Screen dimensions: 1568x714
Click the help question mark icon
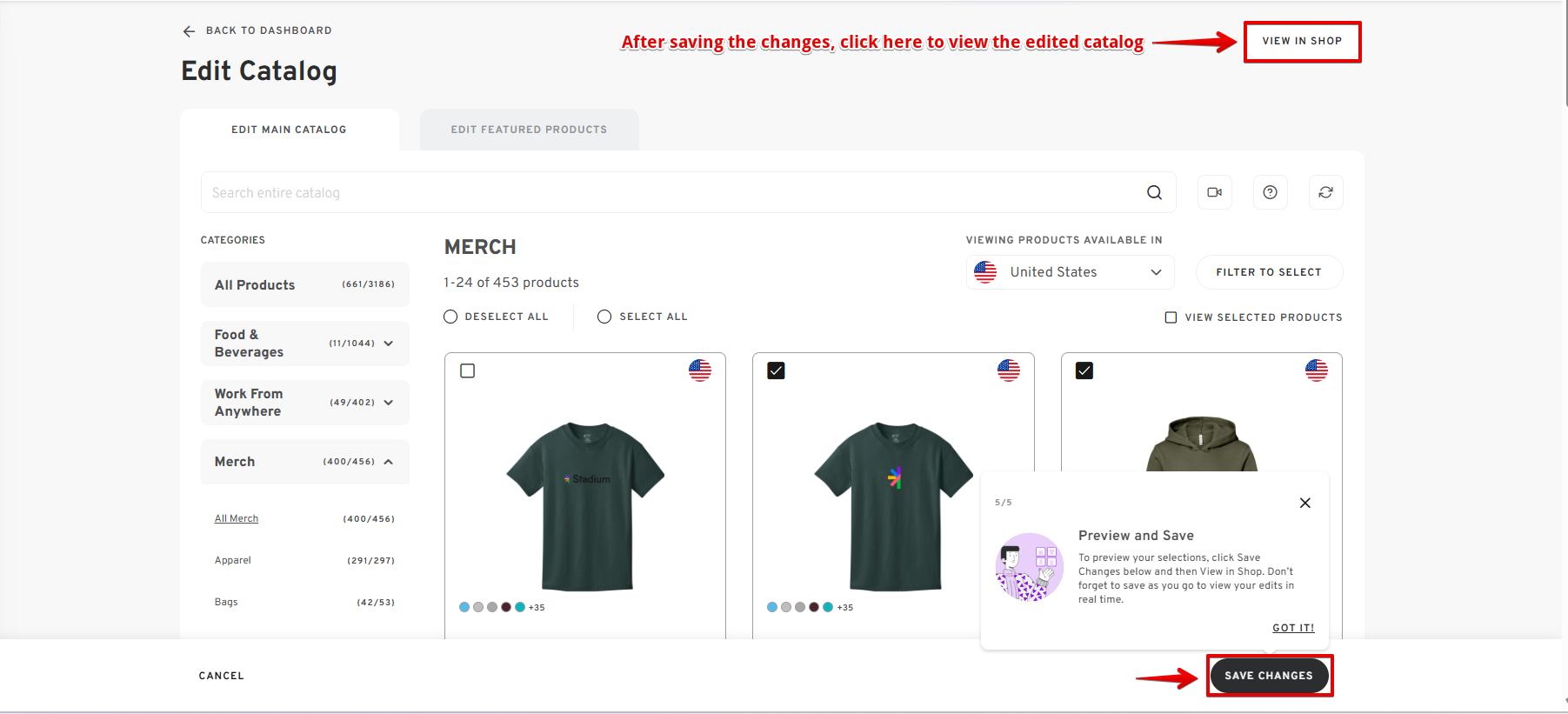pos(1270,193)
